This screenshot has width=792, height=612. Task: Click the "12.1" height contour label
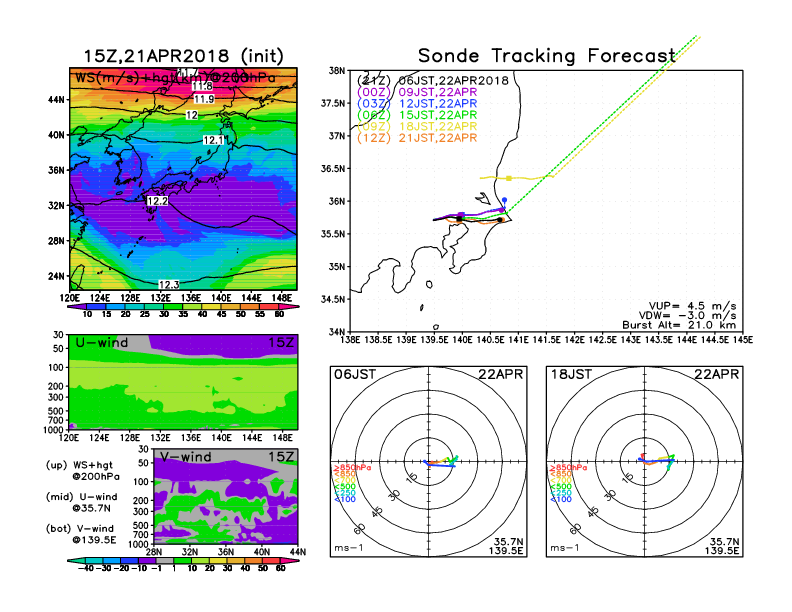[x=213, y=140]
